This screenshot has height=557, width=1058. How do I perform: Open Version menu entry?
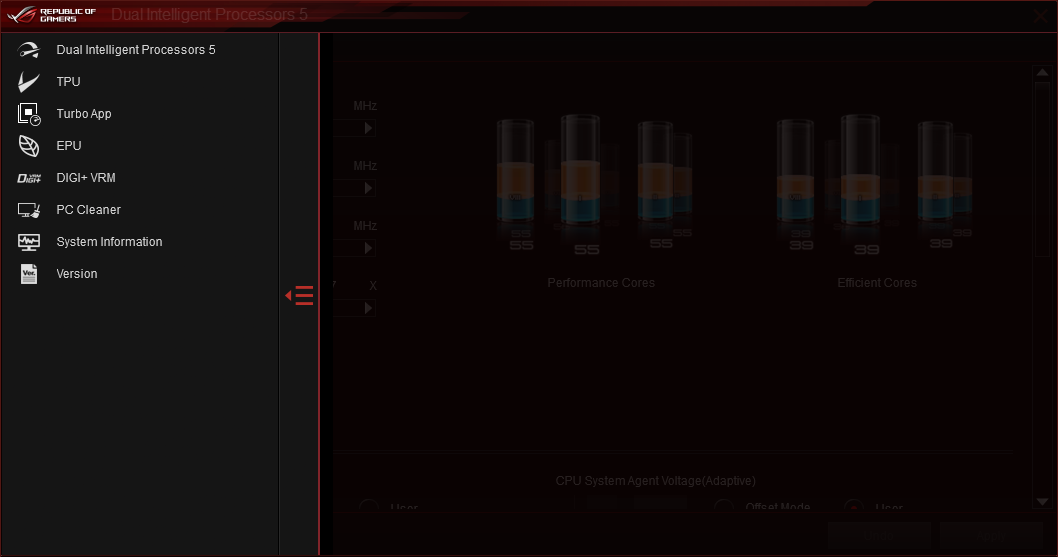77,274
